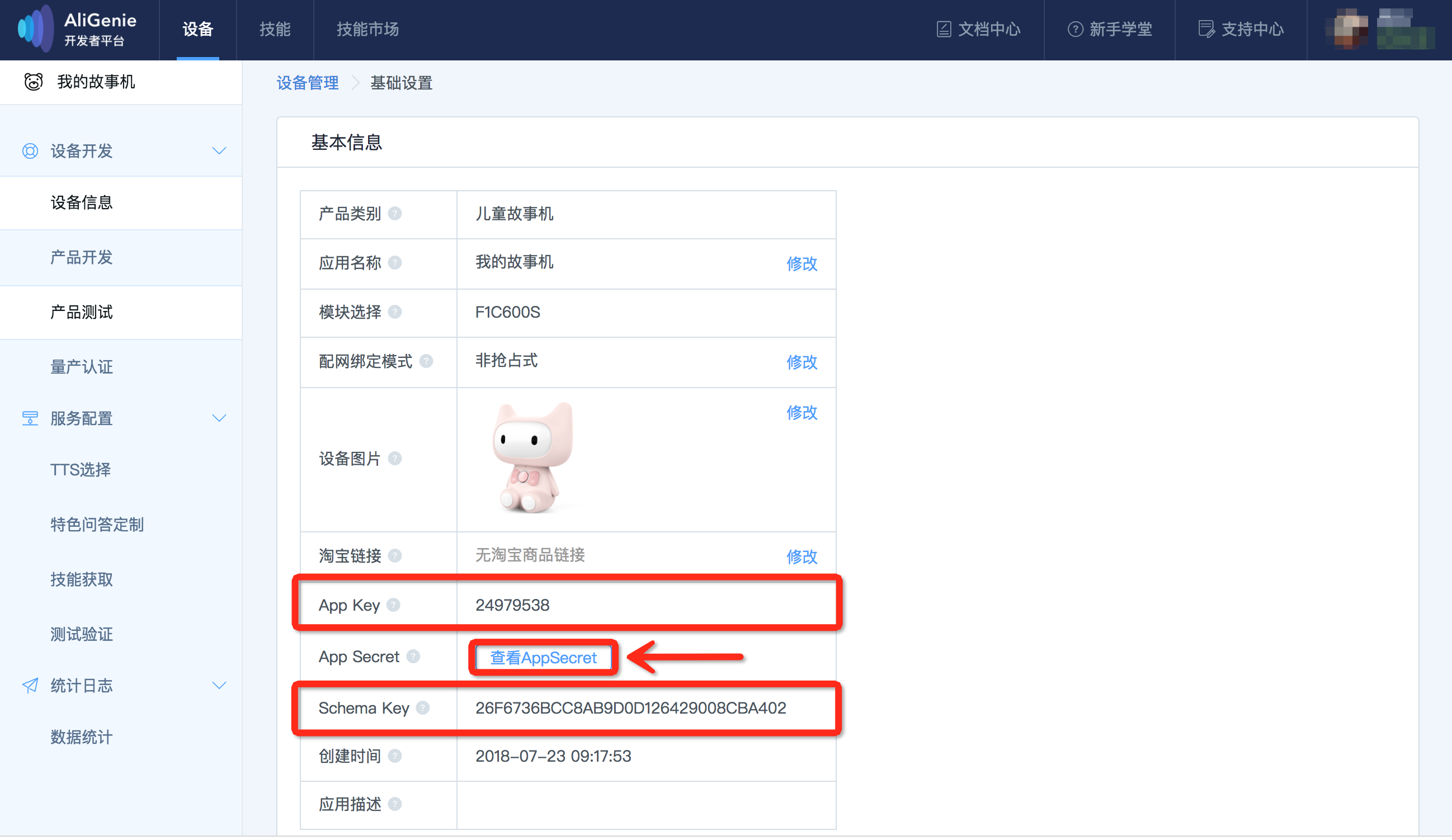The width and height of the screenshot is (1452, 840).
Task: Collapse the 服务配置 section chevron
Action: [x=219, y=418]
